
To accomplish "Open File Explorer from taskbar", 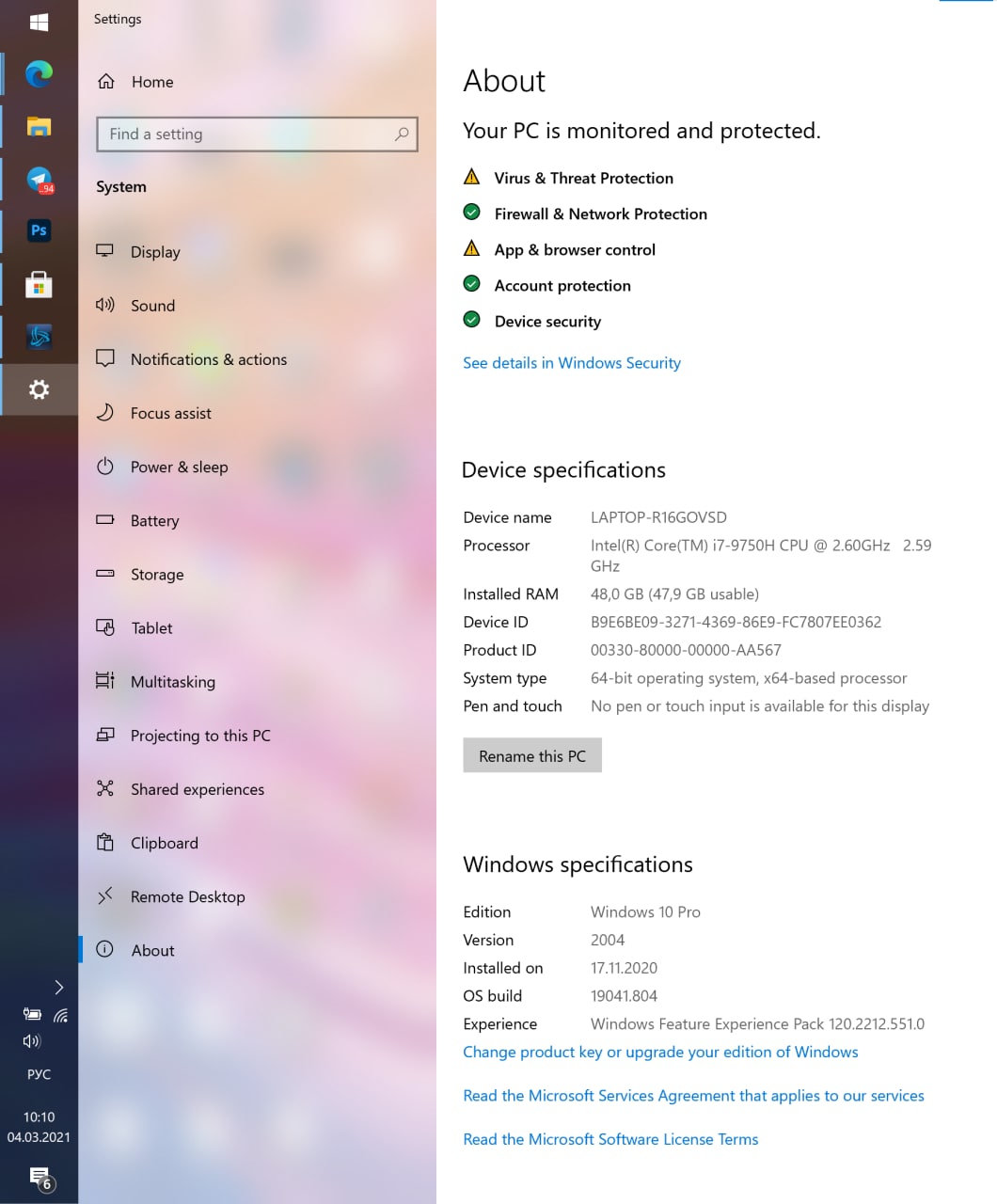I will click(39, 126).
